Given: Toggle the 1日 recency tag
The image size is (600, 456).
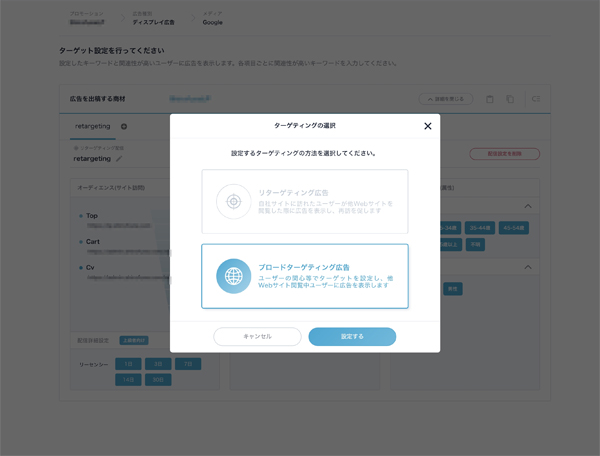Looking at the screenshot, I should pos(128,364).
